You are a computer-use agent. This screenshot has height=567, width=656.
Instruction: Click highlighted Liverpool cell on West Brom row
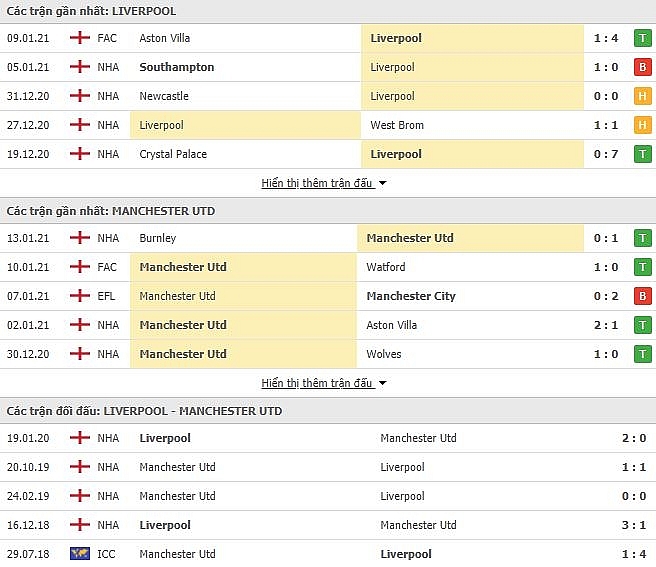(245, 125)
